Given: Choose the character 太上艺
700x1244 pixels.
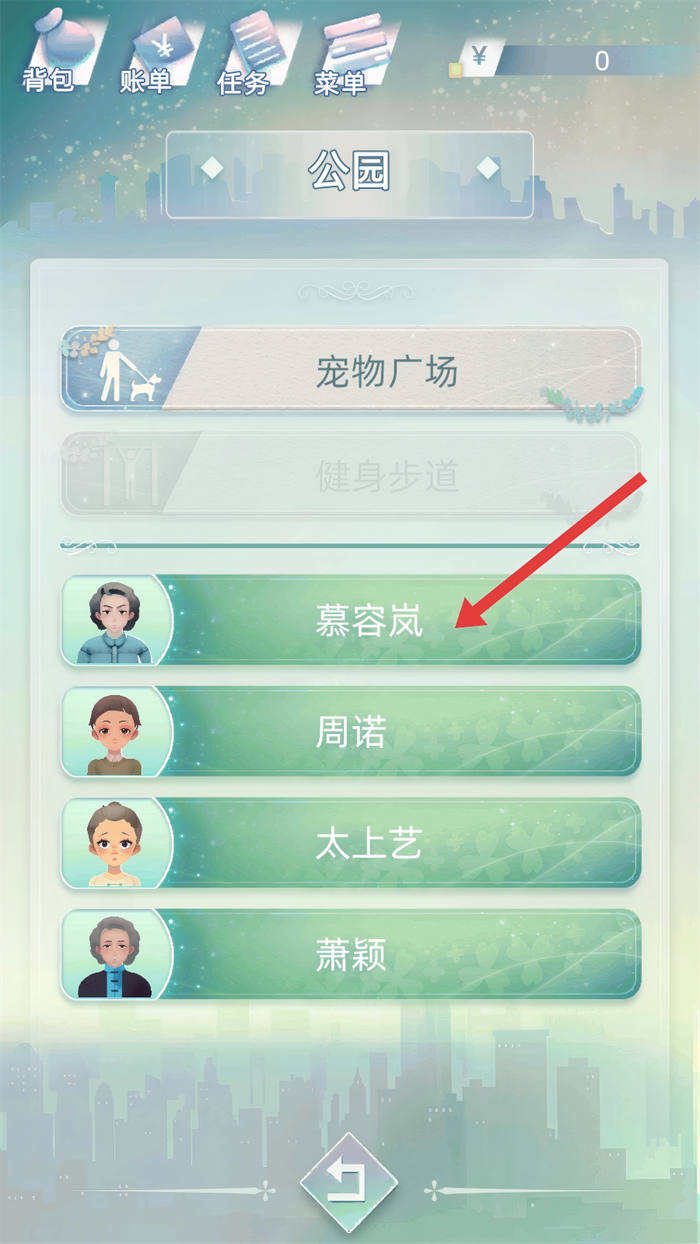Looking at the screenshot, I should coord(350,843).
